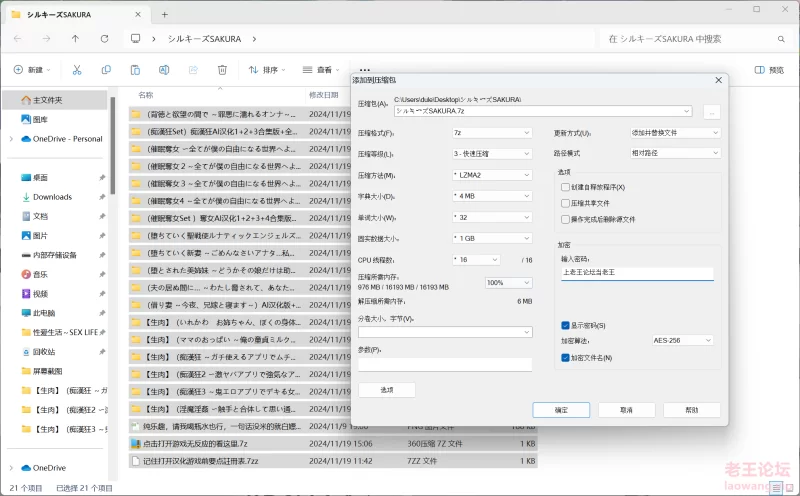Expand OneDrive - Personal tree node

pyautogui.click(x=11, y=139)
